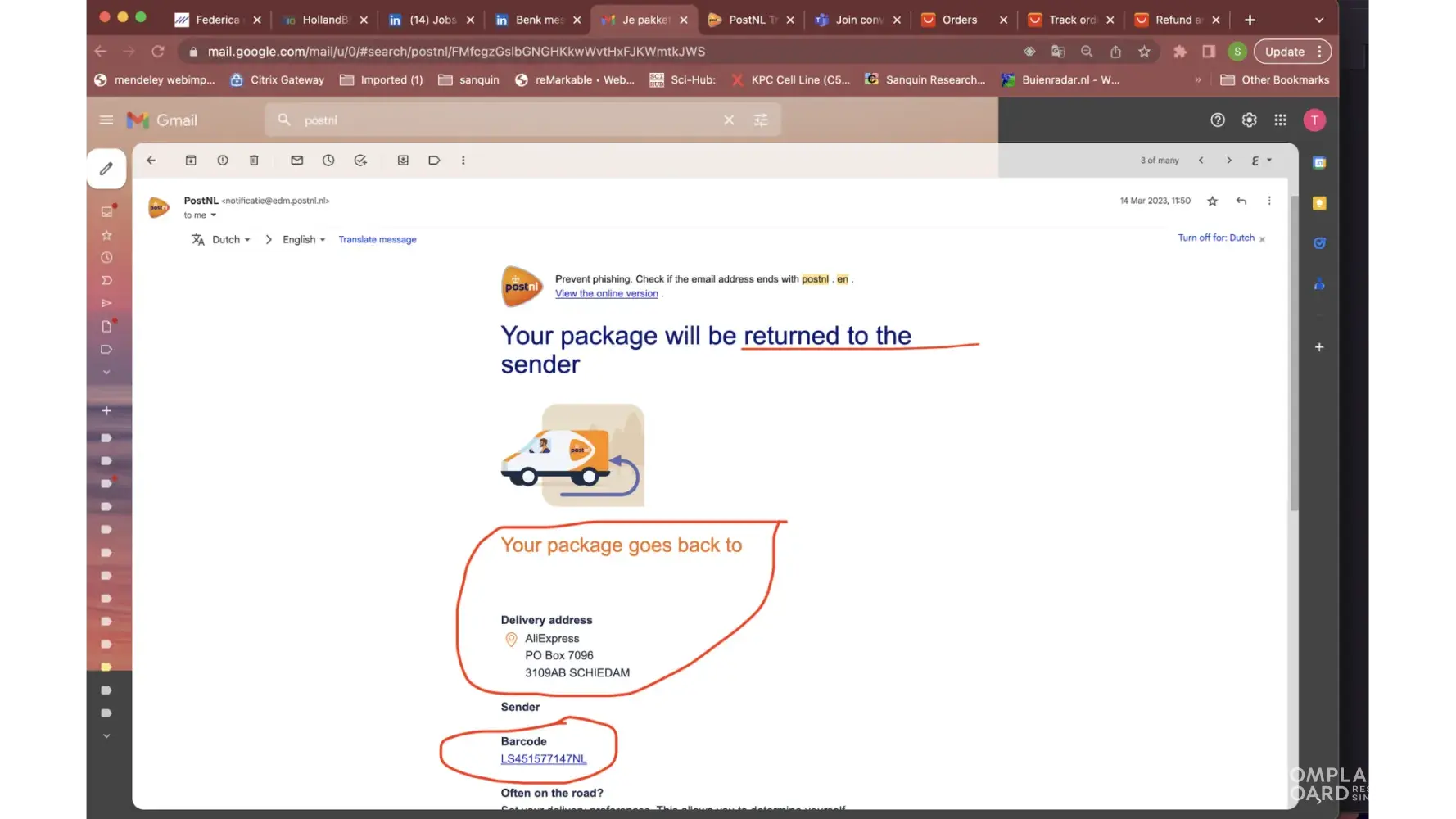1456x819 pixels.
Task: Open Sent in the left sidebar
Action: [106, 304]
